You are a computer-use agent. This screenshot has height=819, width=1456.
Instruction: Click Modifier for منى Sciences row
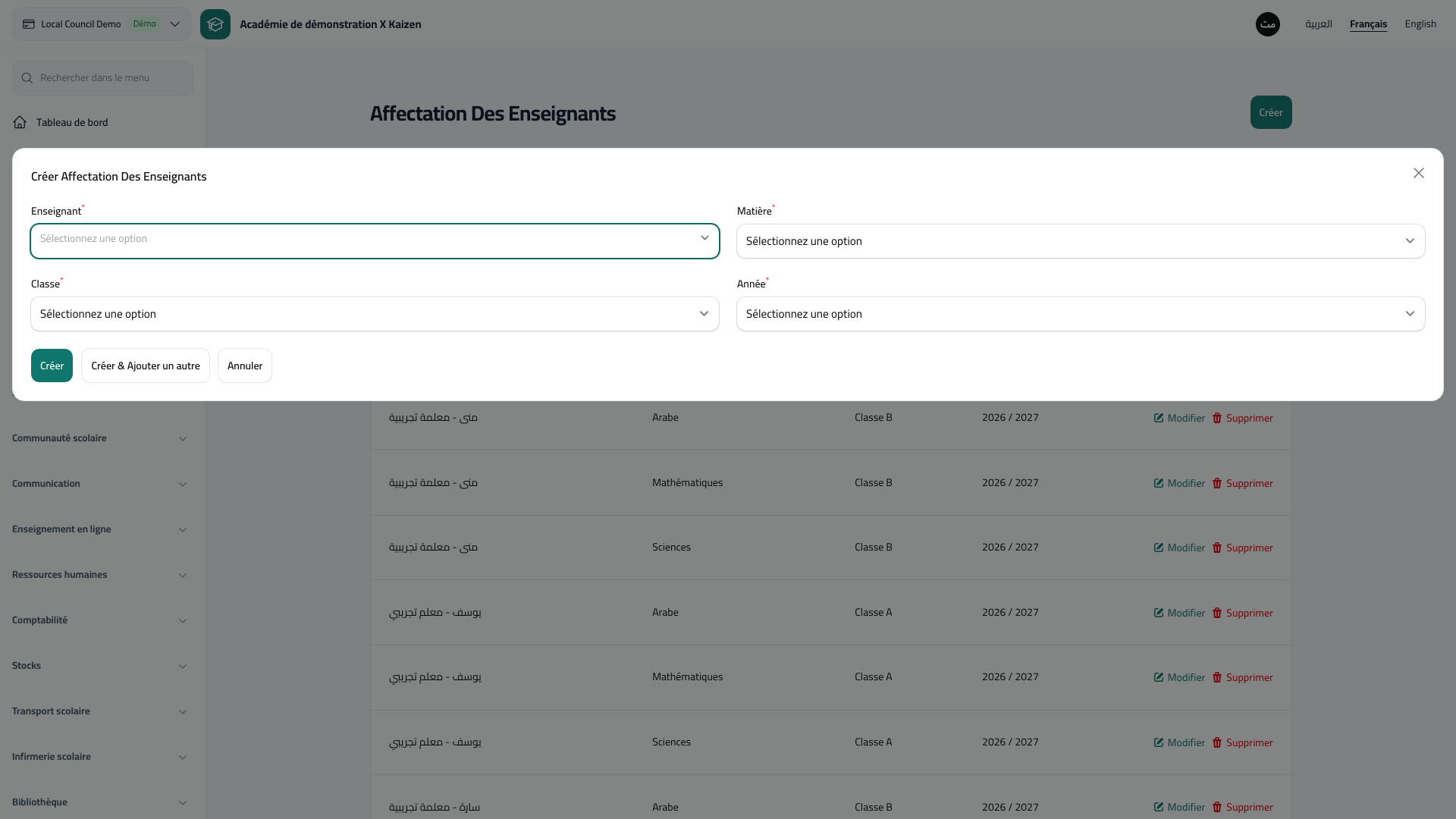click(1179, 548)
